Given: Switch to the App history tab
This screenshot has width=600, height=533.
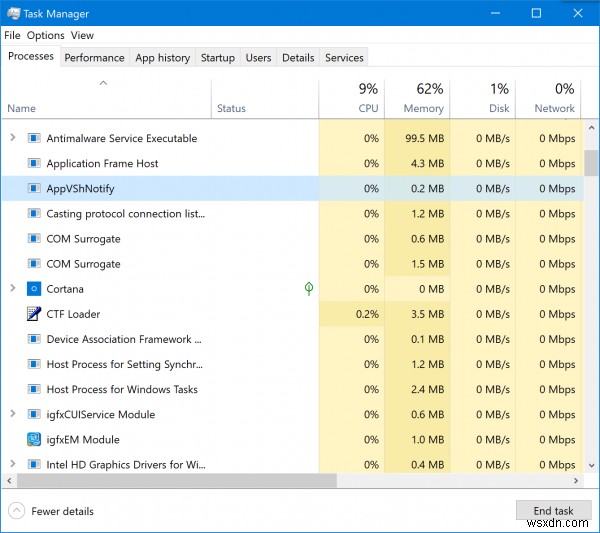Looking at the screenshot, I should tap(163, 57).
